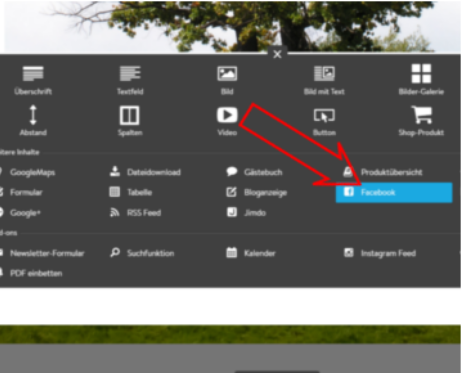462x373 pixels.
Task: Insert a Shop-Produkt element
Action: (421, 121)
